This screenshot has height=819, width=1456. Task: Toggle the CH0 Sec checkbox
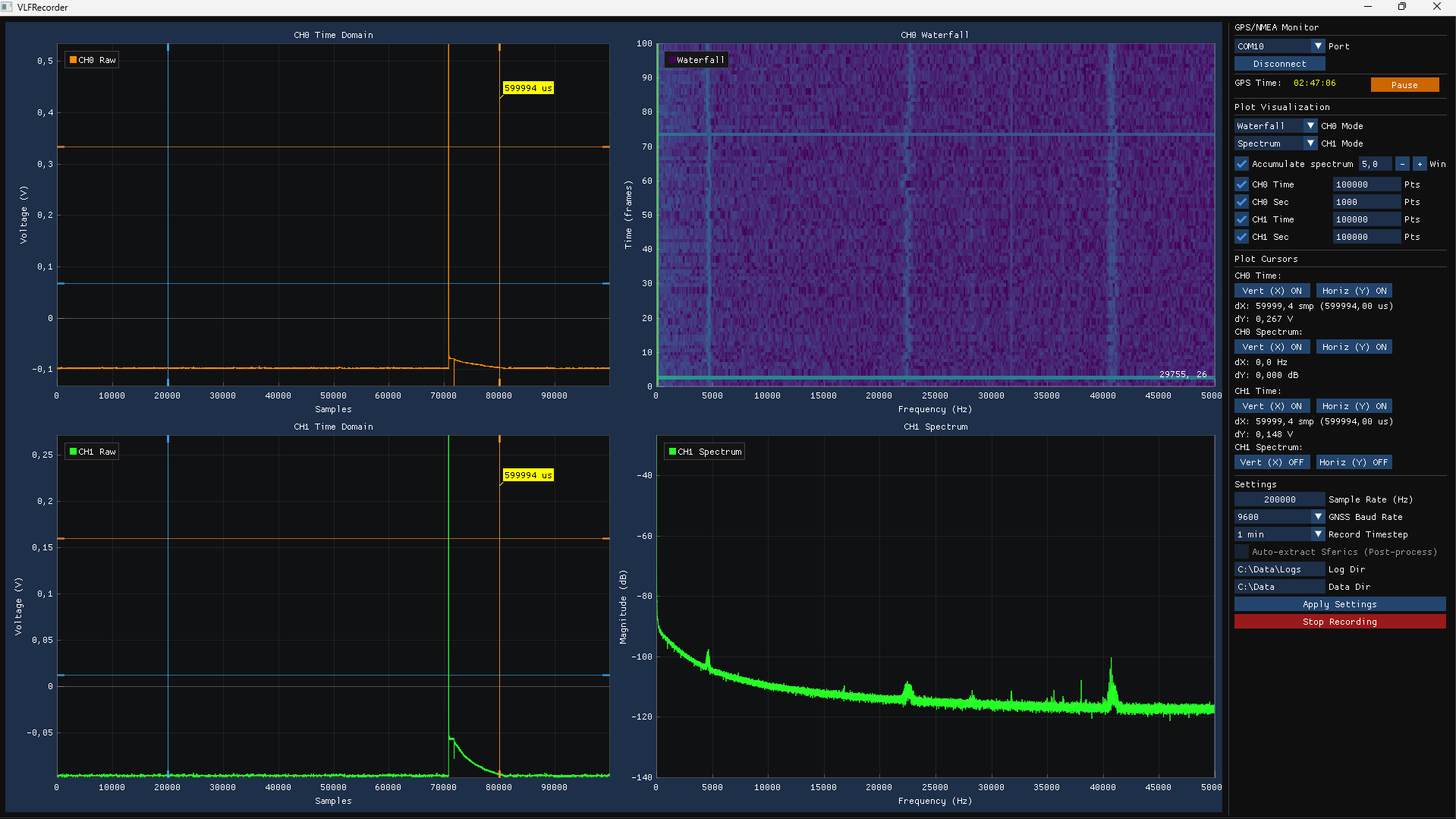pos(1241,202)
